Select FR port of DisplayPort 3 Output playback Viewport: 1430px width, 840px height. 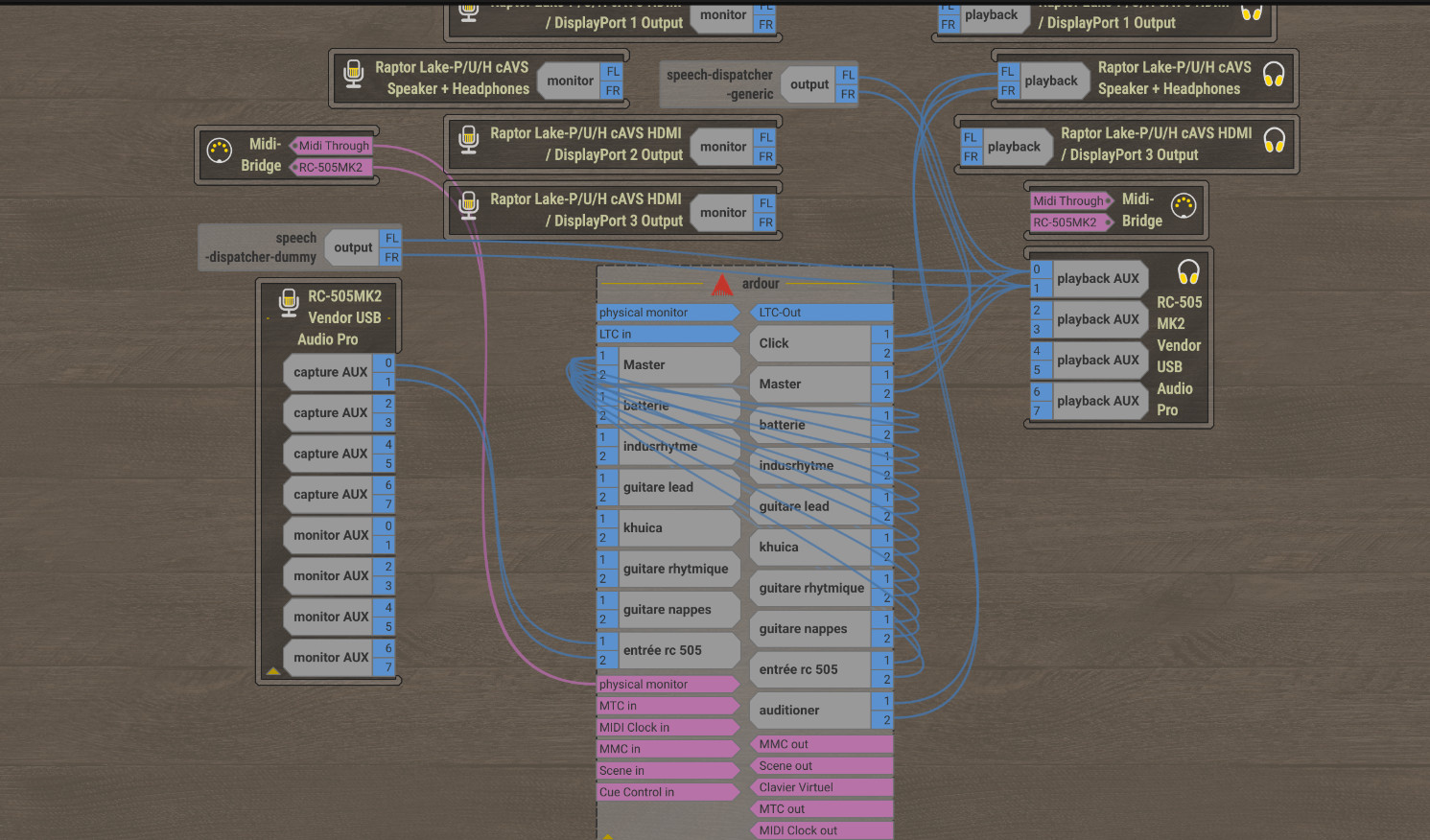pyautogui.click(x=971, y=157)
